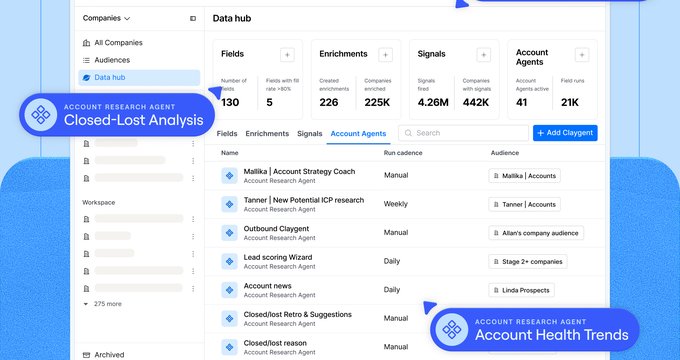This screenshot has width=680, height=360.
Task: Switch to the Fields tab
Action: pos(227,134)
